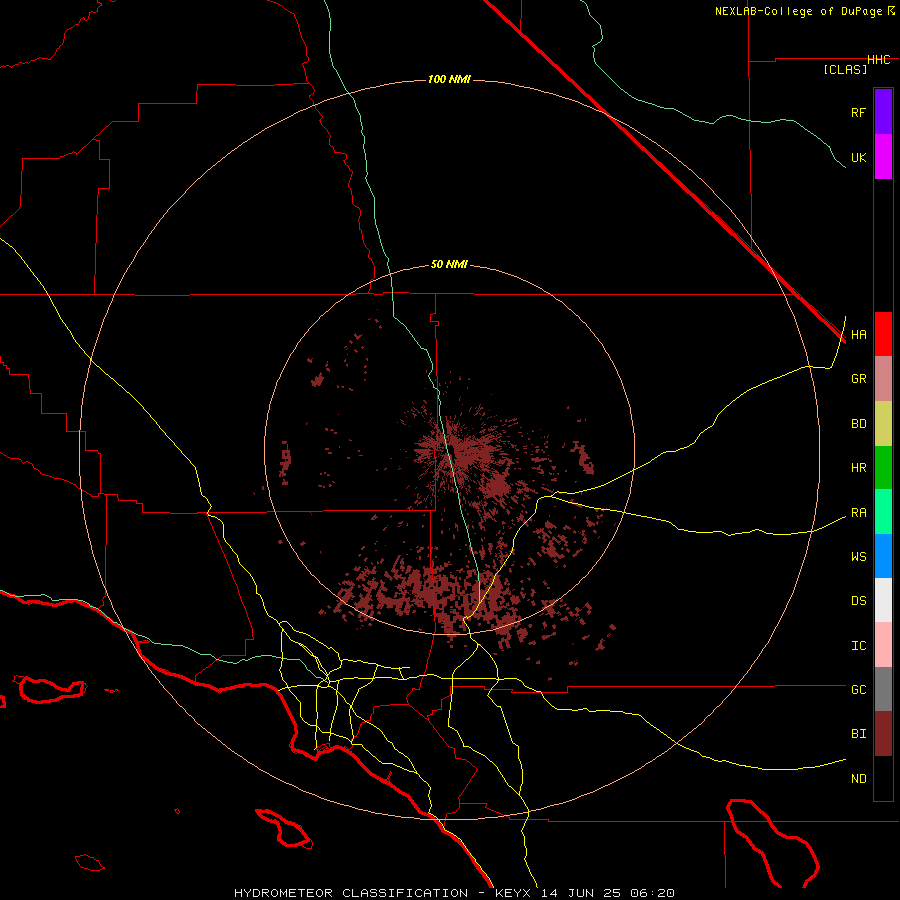
Task: Click the BI dark-red legend swatch
Action: click(883, 734)
